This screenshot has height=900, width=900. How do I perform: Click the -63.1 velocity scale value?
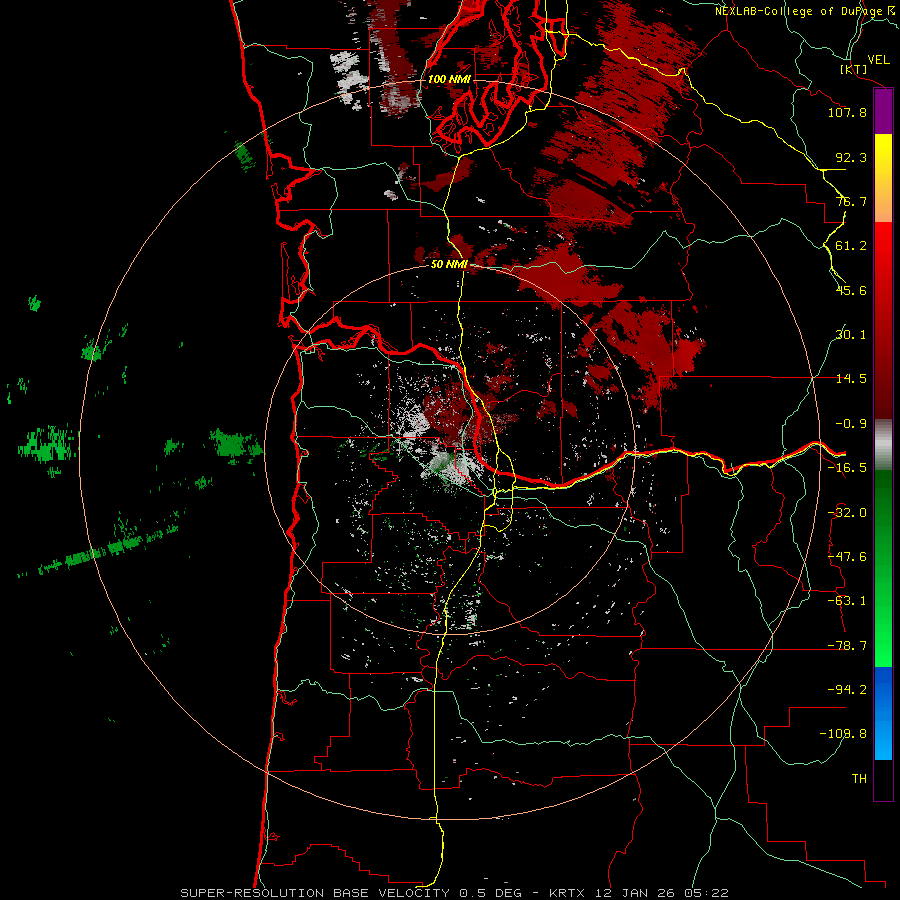coord(847,601)
